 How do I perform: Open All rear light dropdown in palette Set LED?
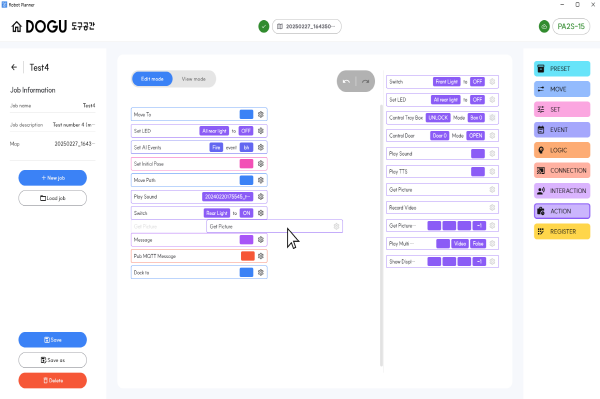coord(446,99)
